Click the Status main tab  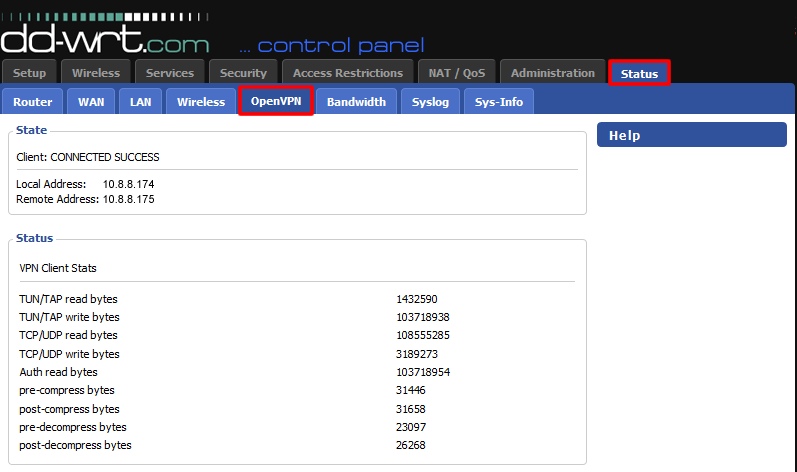point(639,73)
